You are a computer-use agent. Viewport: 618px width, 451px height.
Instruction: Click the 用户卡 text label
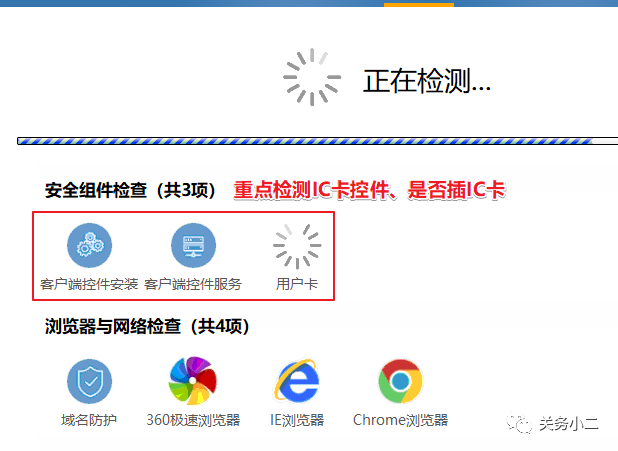(297, 284)
